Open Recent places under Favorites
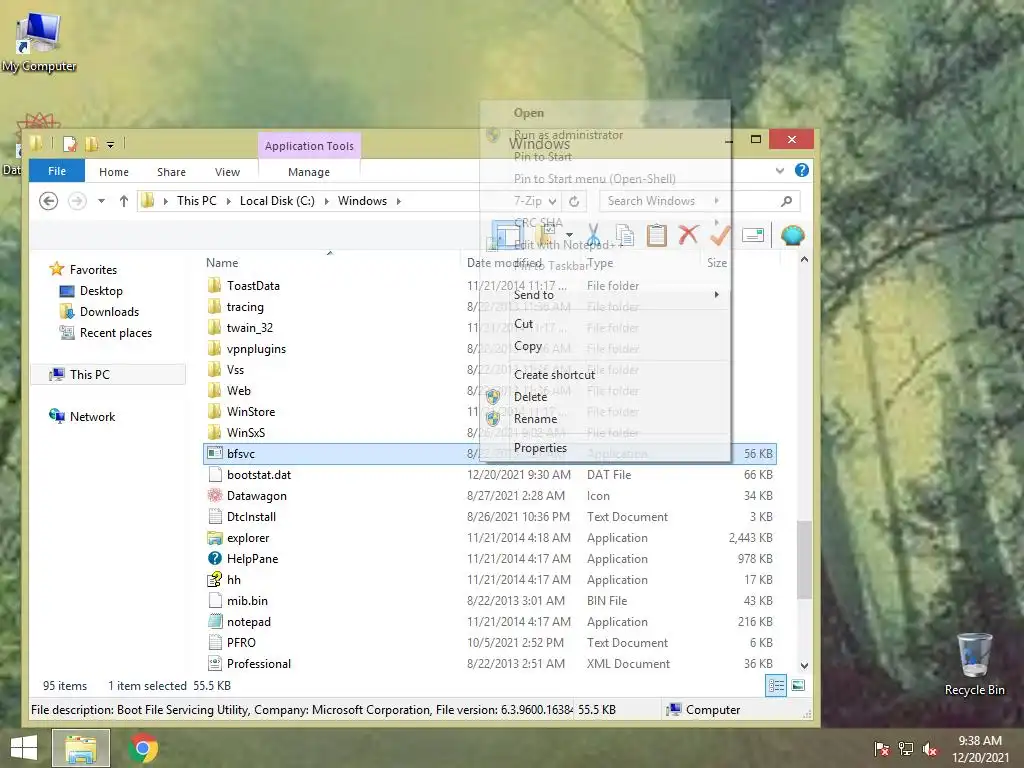Screen dimensions: 1024x768 pos(116,332)
